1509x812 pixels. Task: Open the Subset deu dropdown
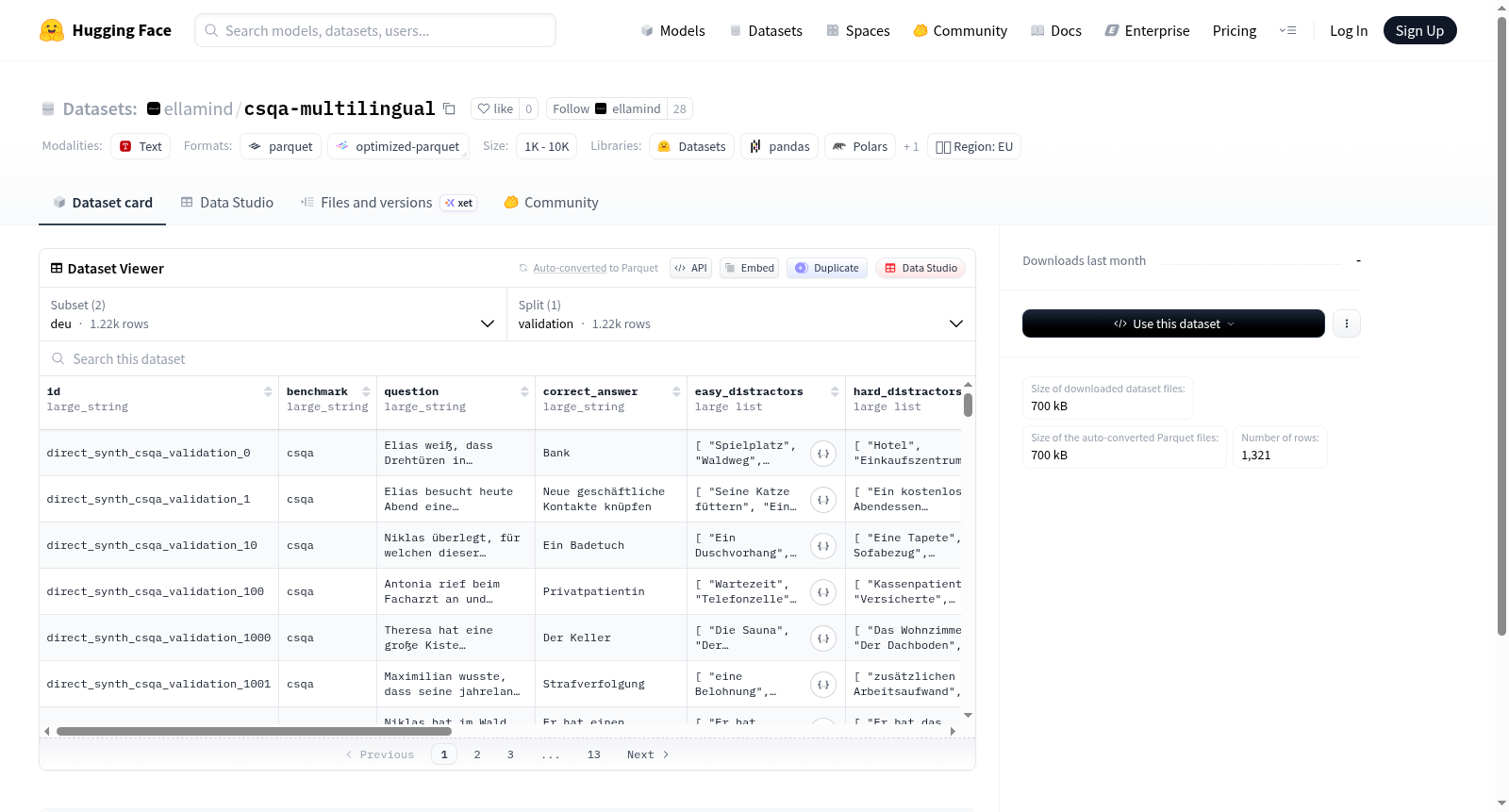pos(273,314)
